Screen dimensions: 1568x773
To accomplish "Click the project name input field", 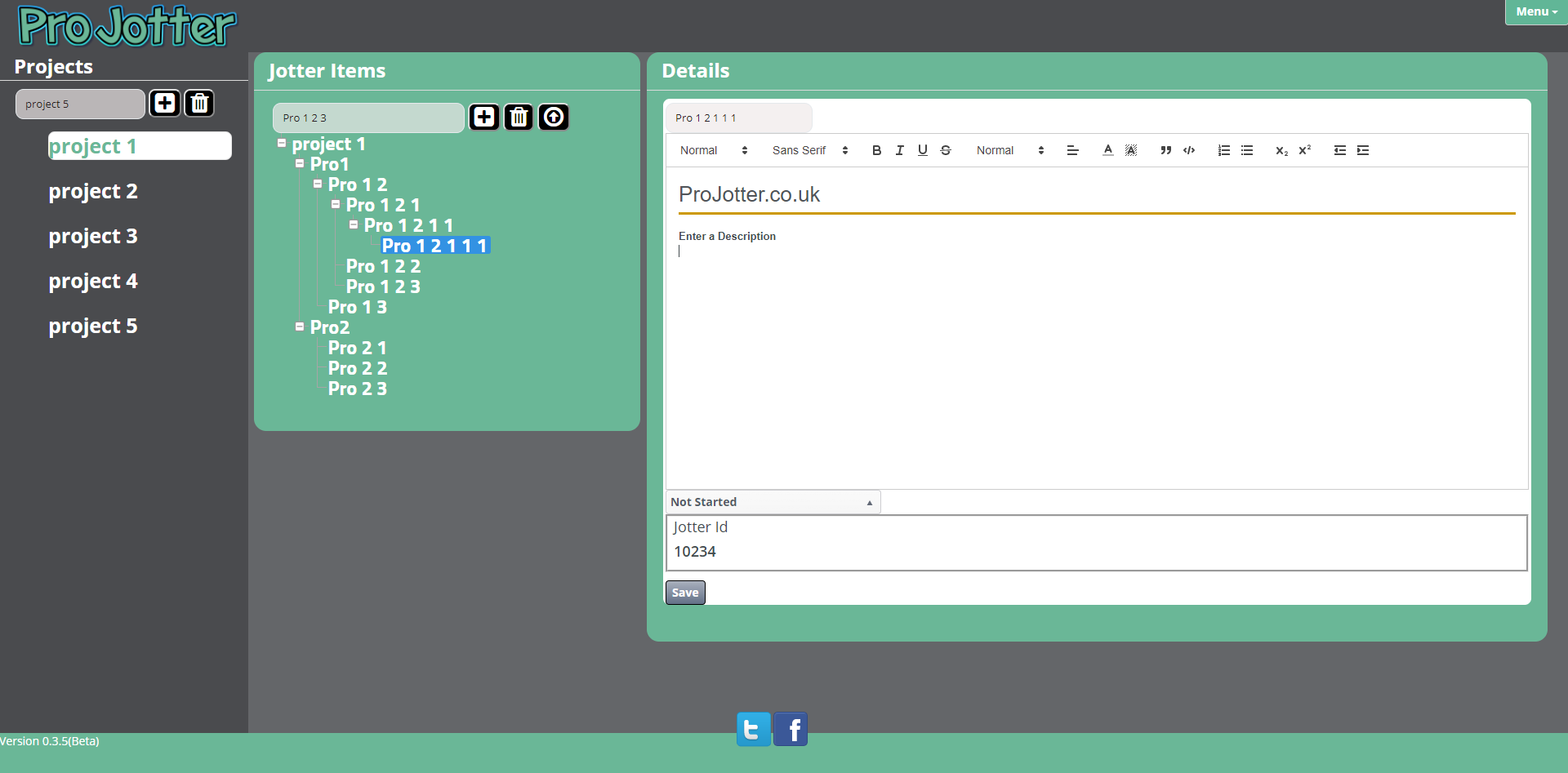I will [x=80, y=104].
